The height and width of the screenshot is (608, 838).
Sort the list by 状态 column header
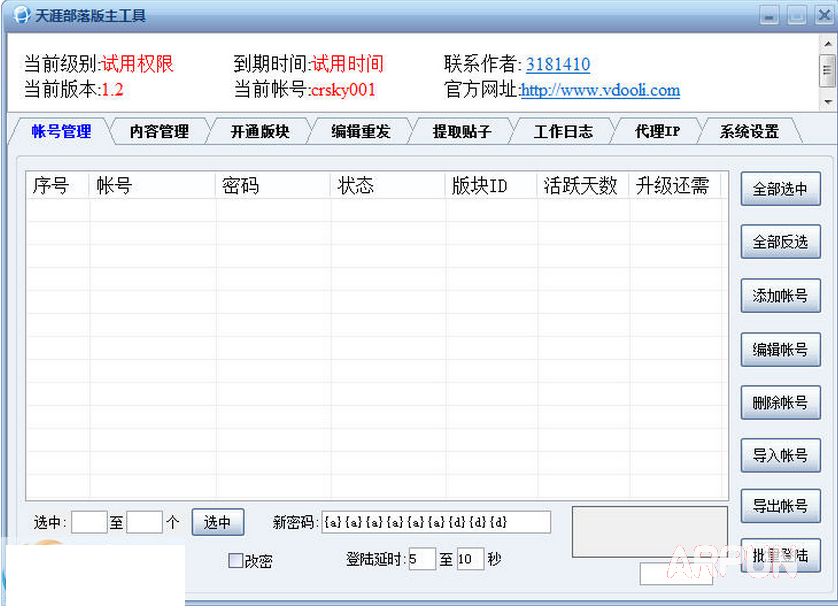tap(386, 185)
